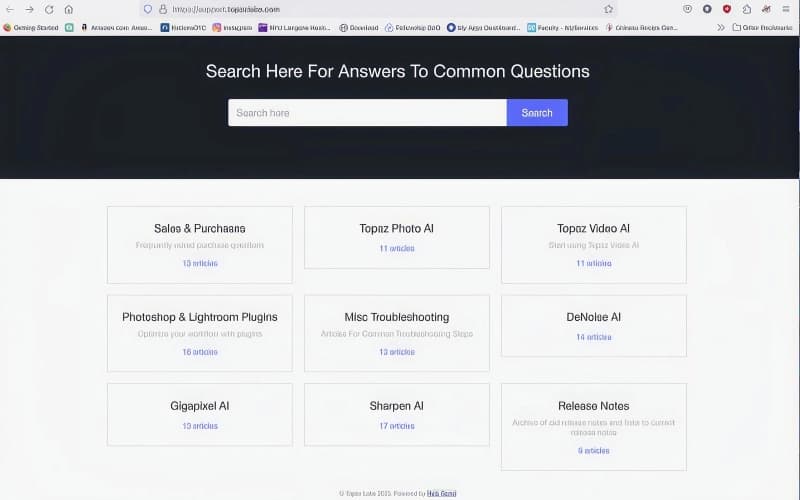Click the toolbar icon left of the hamburger menu
Viewport: 800px width, 500px height.
(x=766, y=9)
